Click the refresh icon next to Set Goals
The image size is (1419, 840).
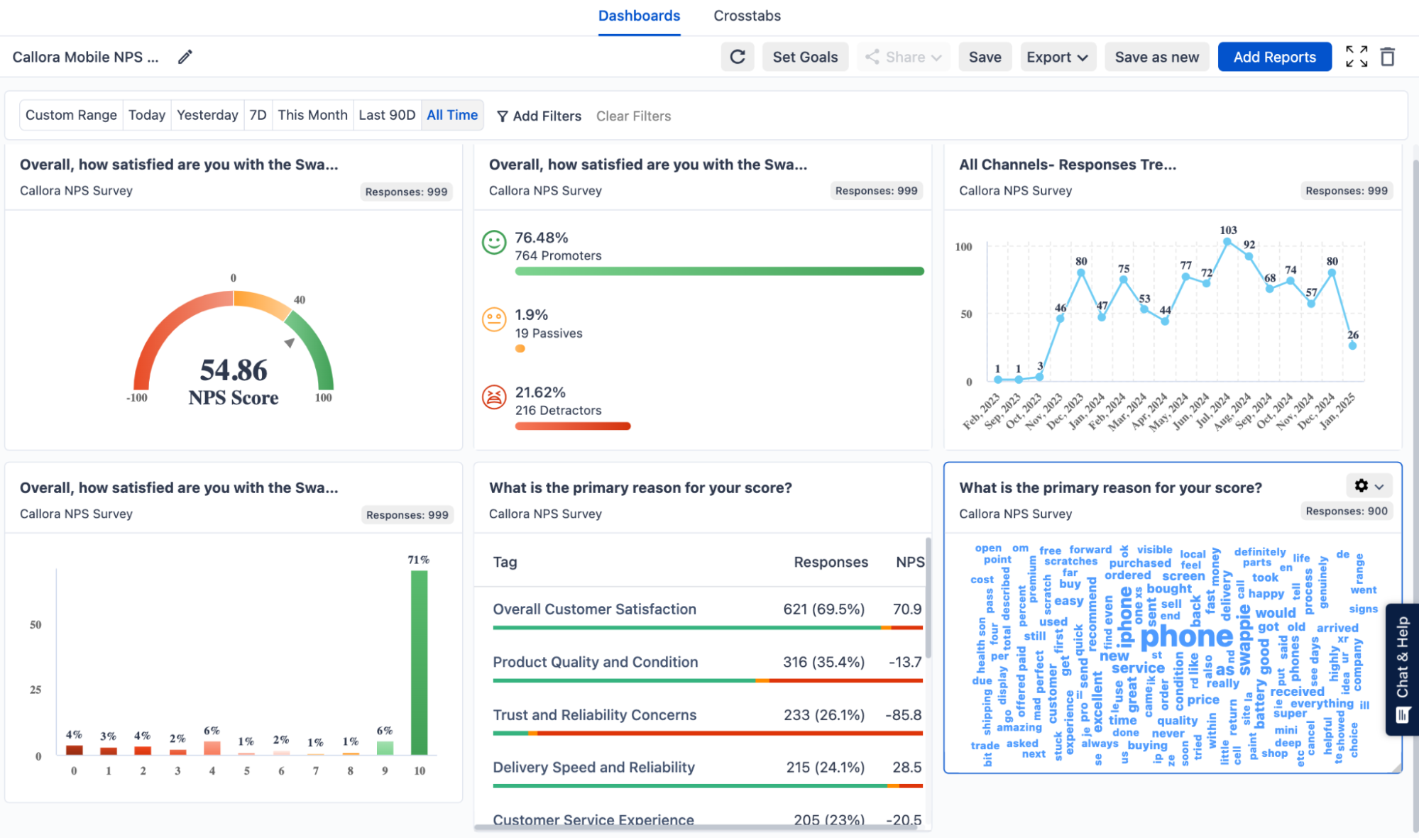pyautogui.click(x=738, y=57)
